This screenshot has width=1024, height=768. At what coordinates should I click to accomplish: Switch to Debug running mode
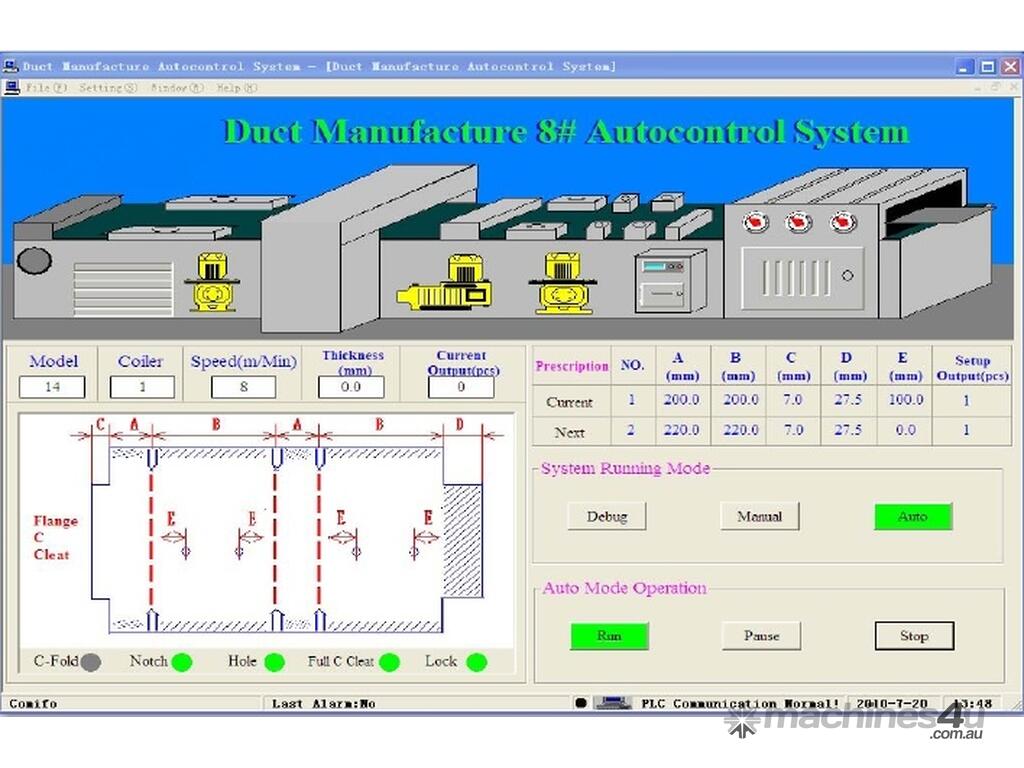607,516
